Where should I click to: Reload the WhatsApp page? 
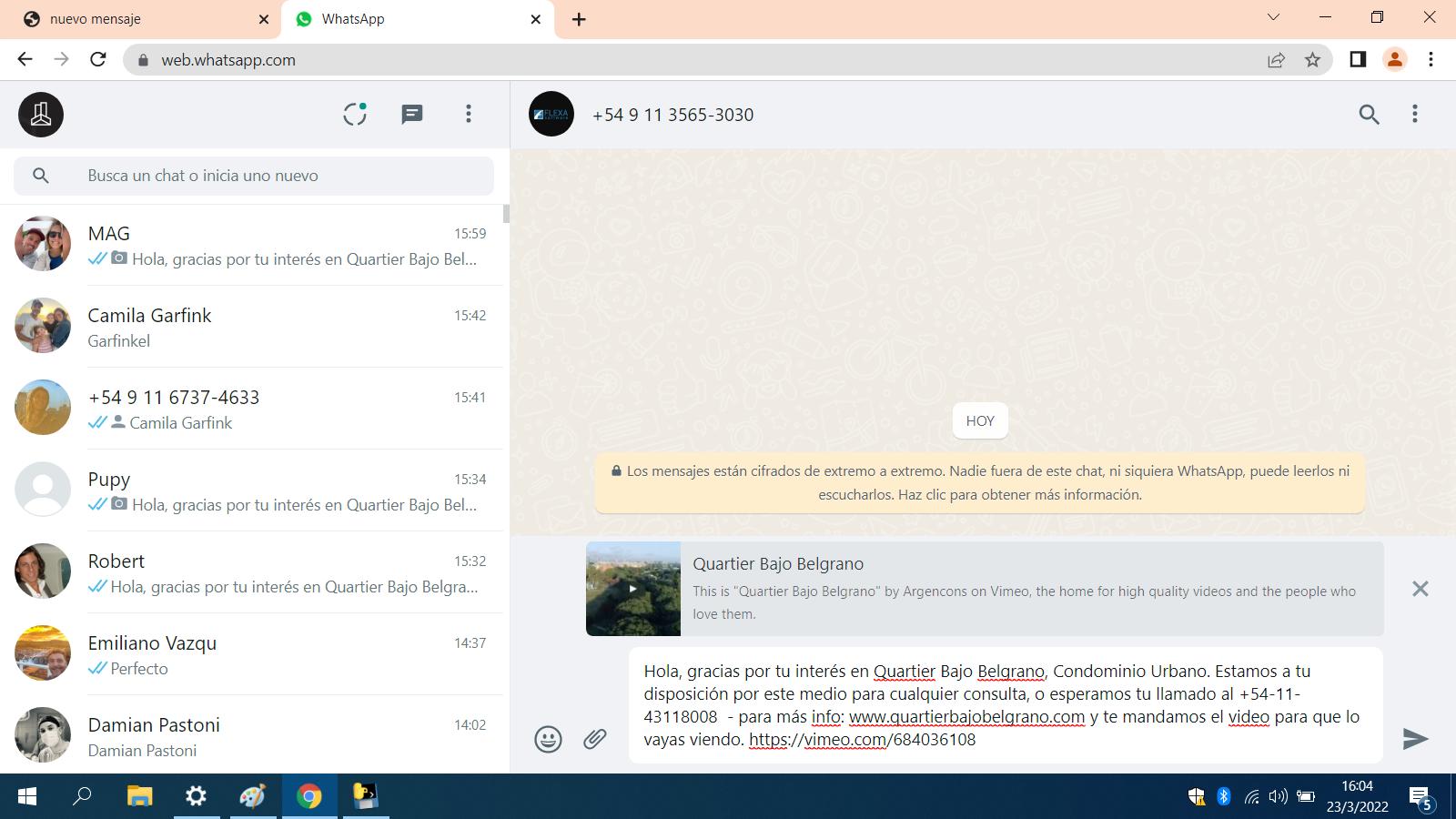[98, 59]
